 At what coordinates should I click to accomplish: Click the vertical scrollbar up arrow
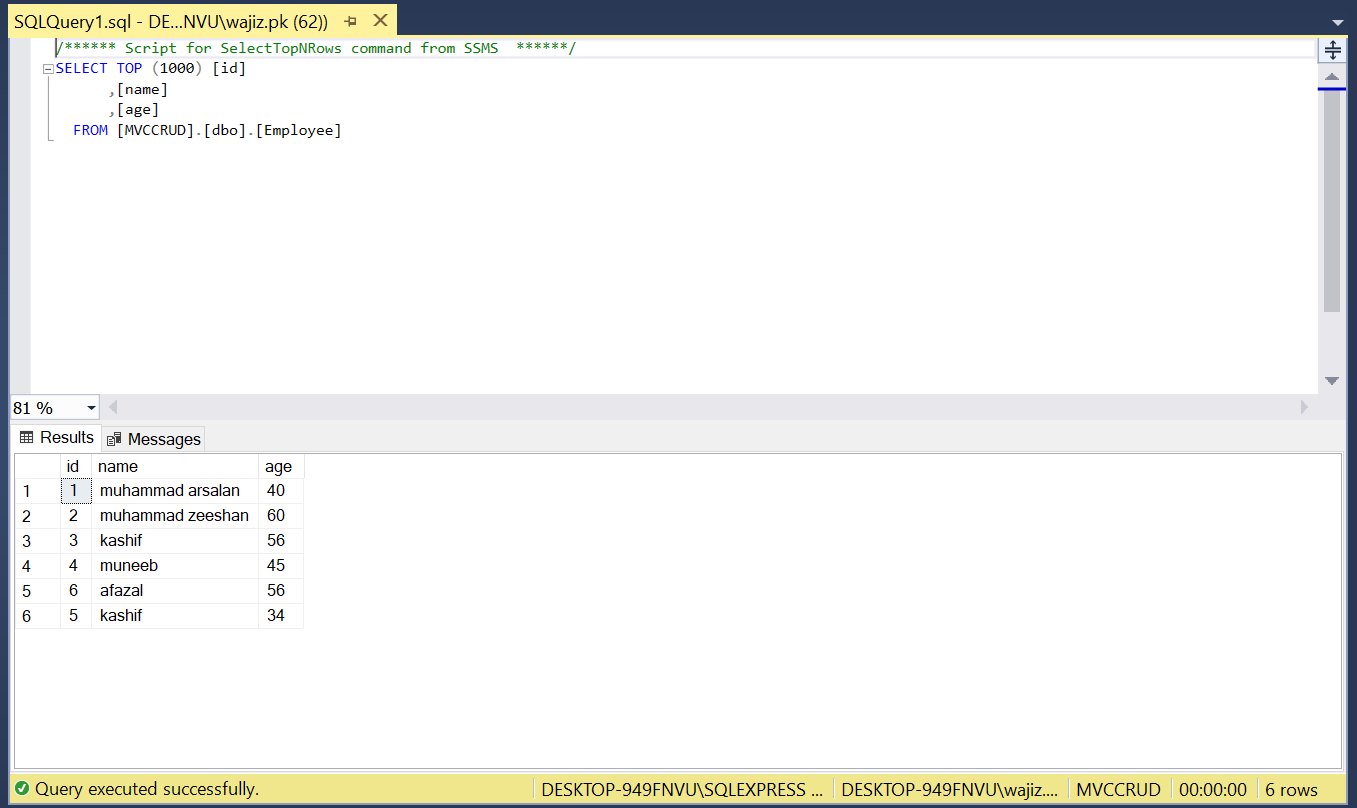point(1332,76)
